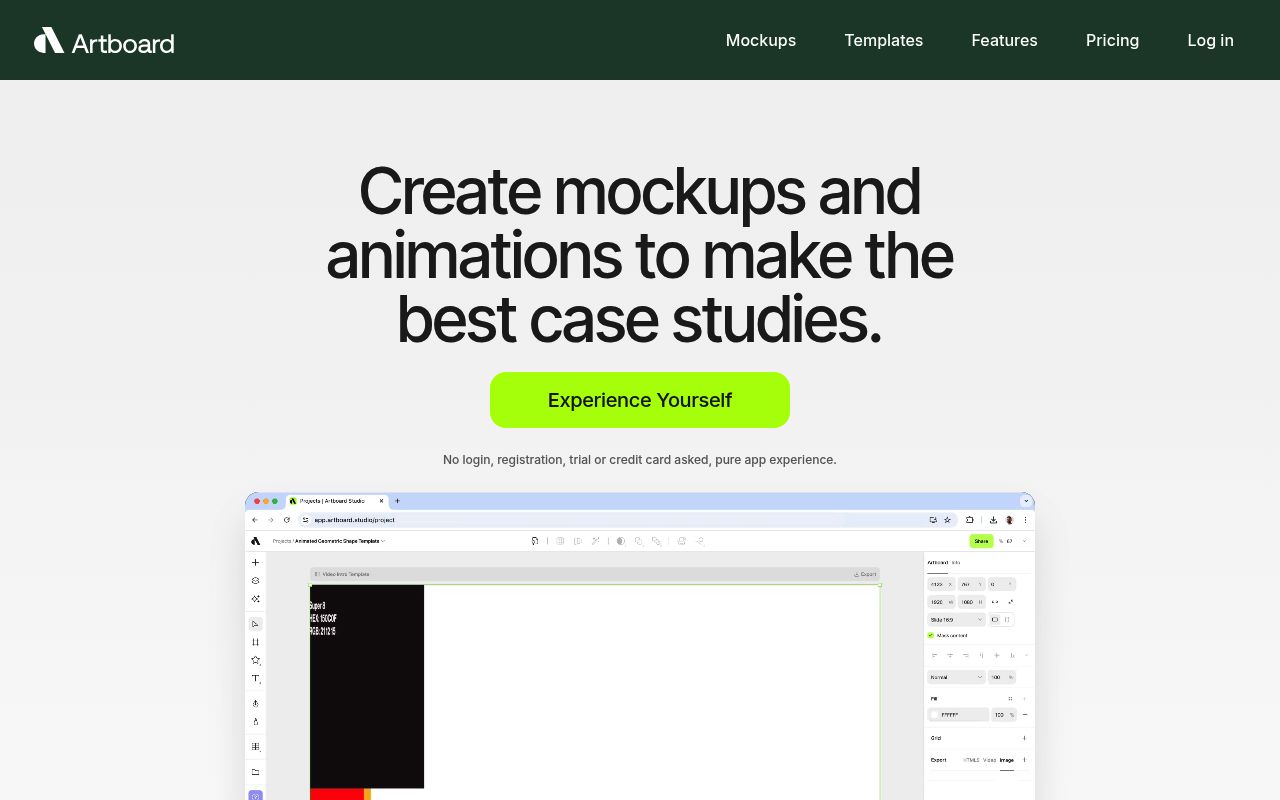
Task: Expand the tab search chevron in preview browser
Action: click(1026, 501)
